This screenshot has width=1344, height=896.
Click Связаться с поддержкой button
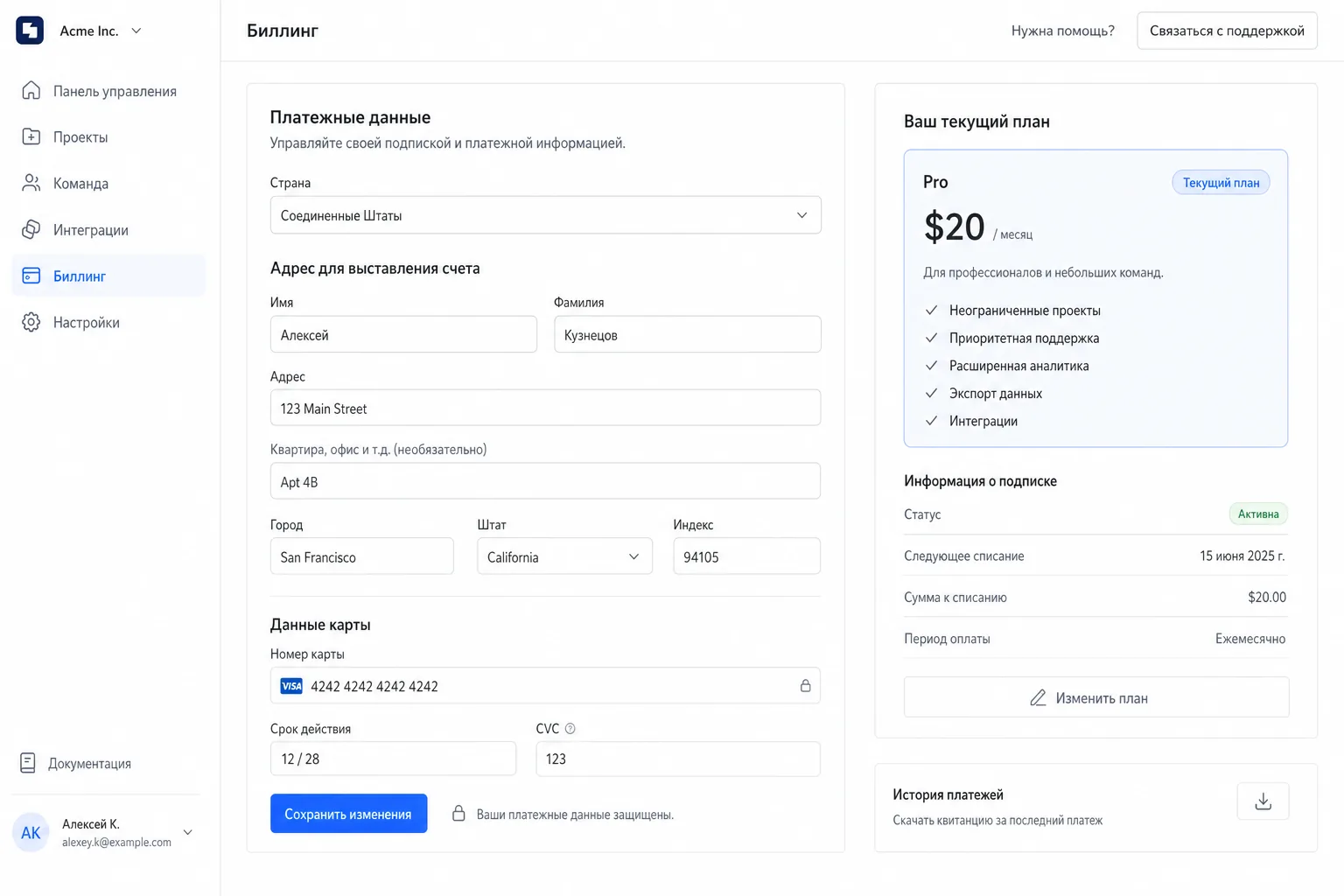(1227, 31)
